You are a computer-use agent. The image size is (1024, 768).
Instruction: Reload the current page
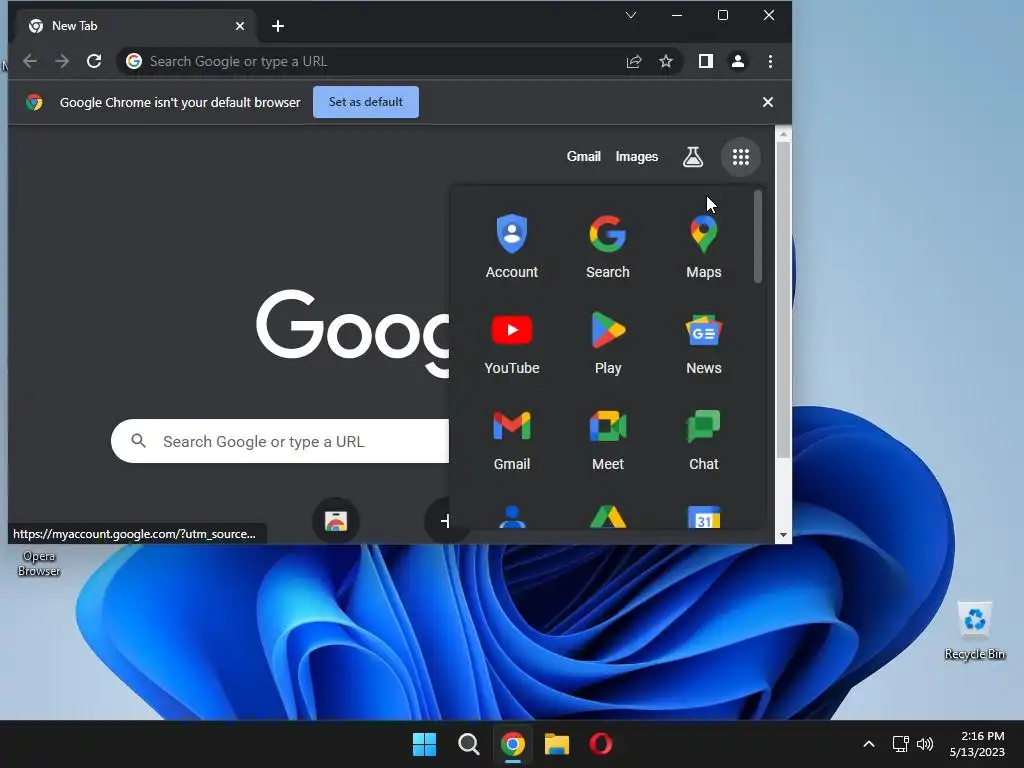94,61
